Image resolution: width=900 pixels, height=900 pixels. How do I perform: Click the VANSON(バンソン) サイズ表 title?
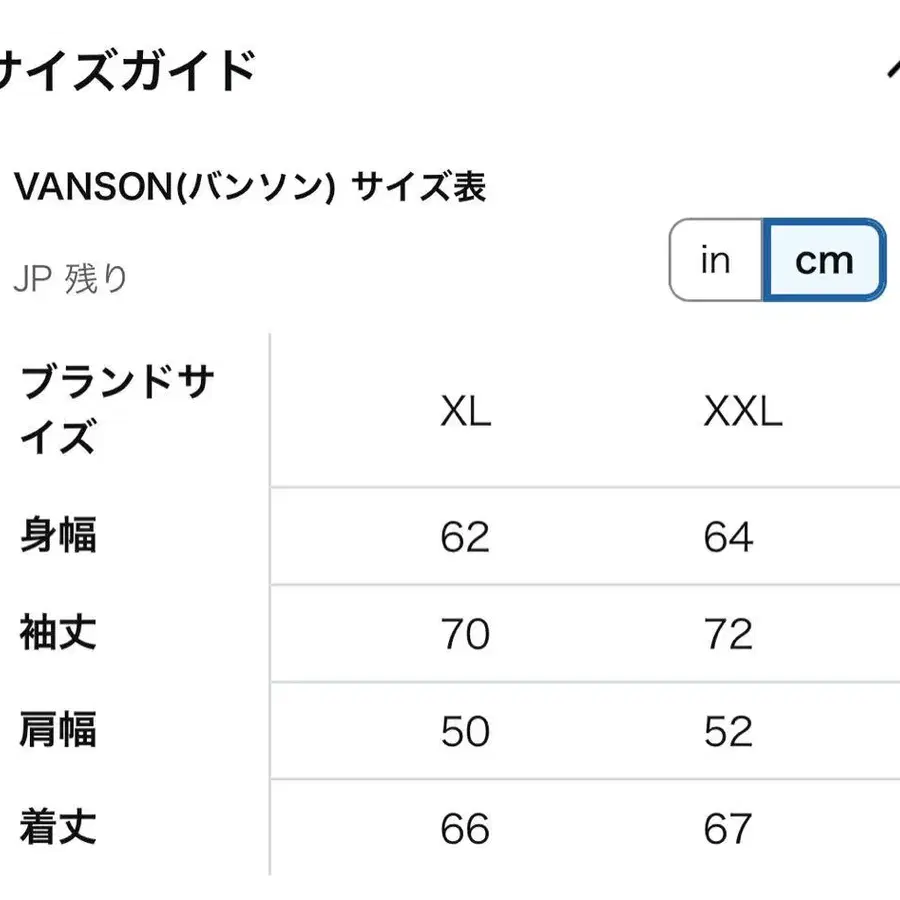[250, 187]
